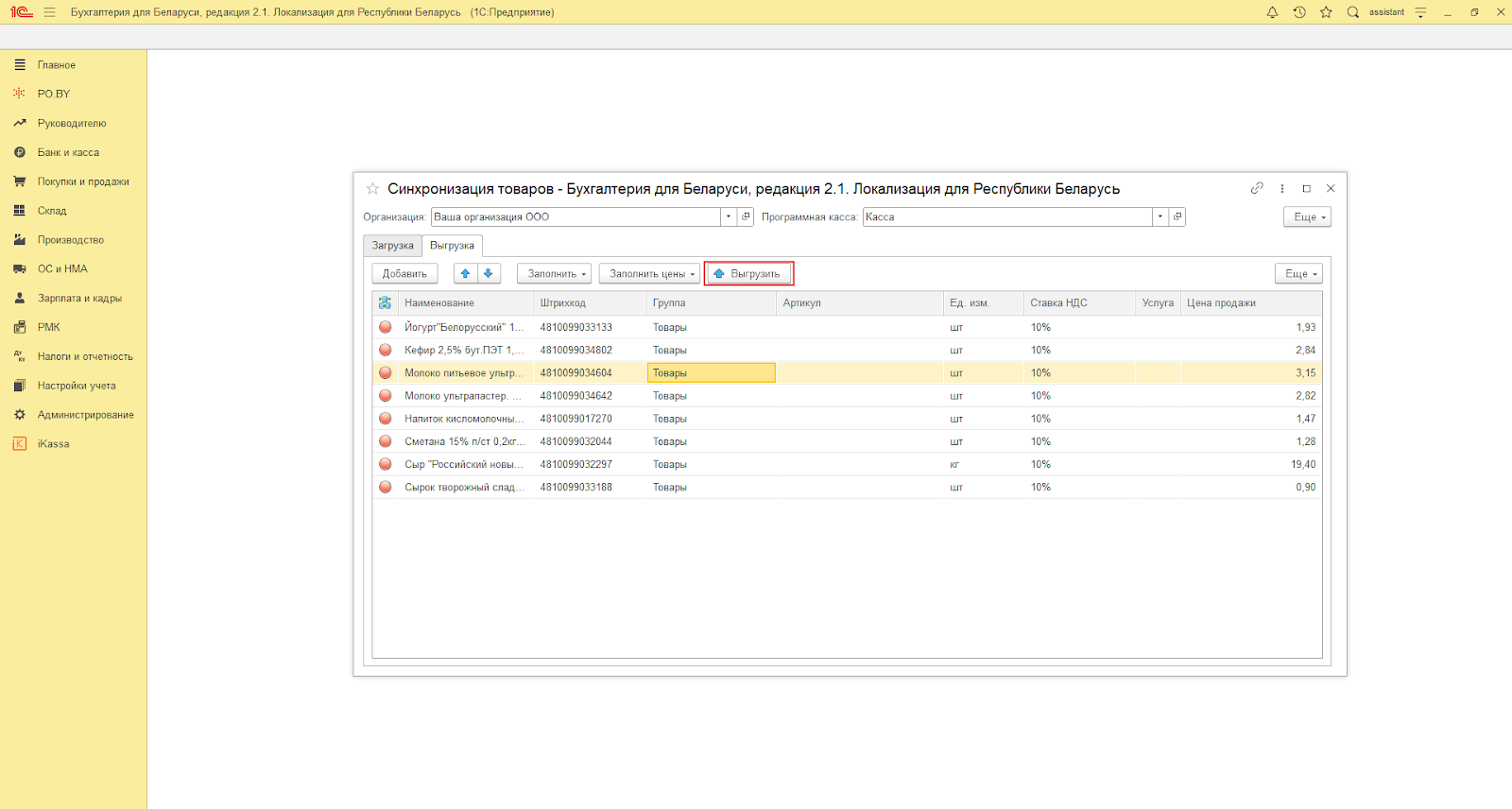Select the Группа cell of Молоко питьевое row
Screen dimensions: 1512x809
point(712,373)
